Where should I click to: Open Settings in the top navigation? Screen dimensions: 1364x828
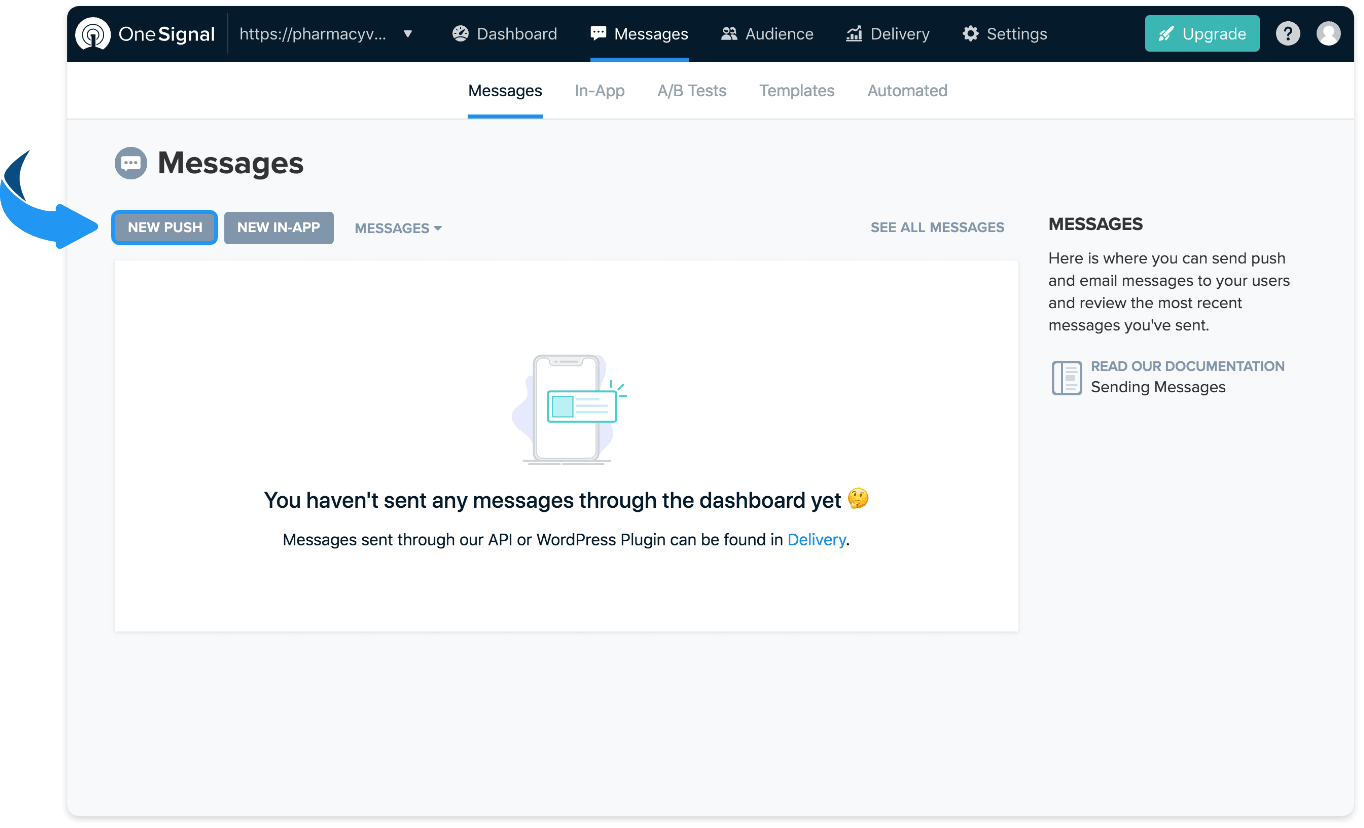(1004, 34)
